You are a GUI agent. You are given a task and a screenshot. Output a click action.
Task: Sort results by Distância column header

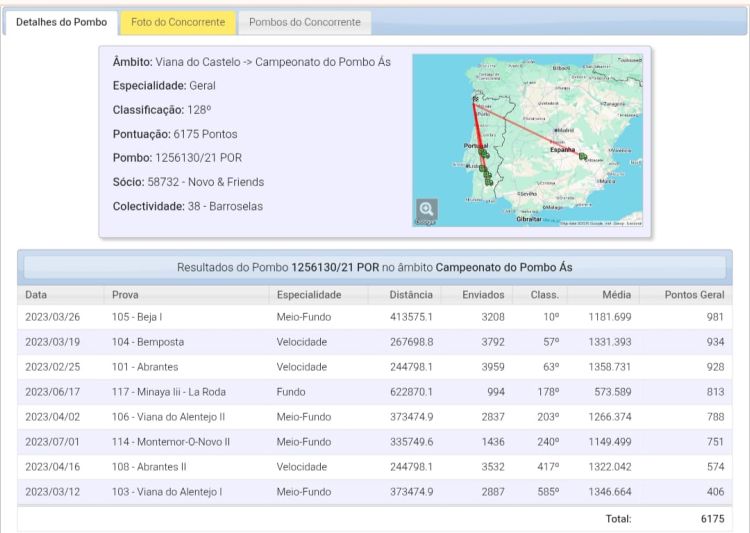[411, 295]
